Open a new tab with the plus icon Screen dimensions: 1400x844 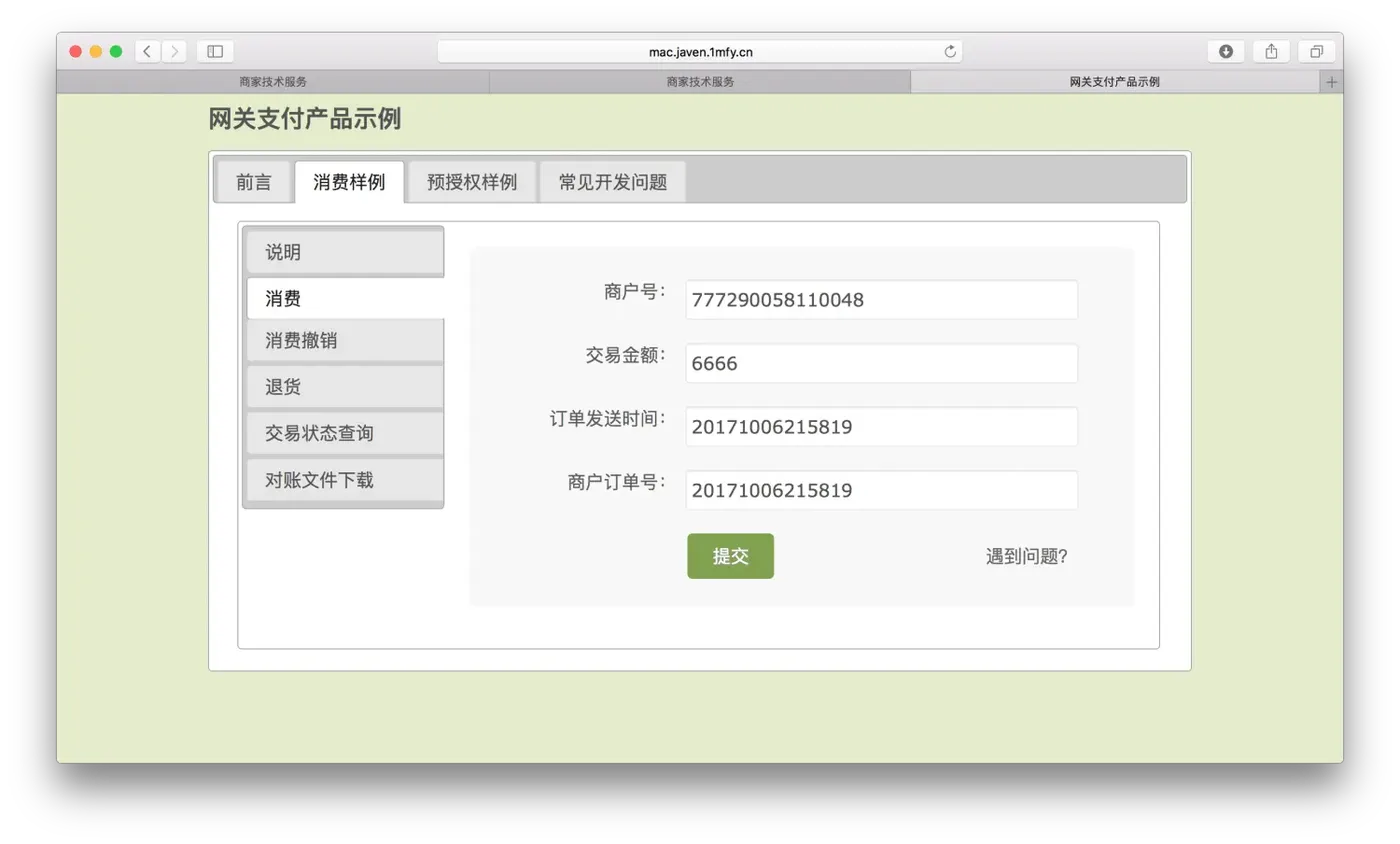click(1333, 82)
